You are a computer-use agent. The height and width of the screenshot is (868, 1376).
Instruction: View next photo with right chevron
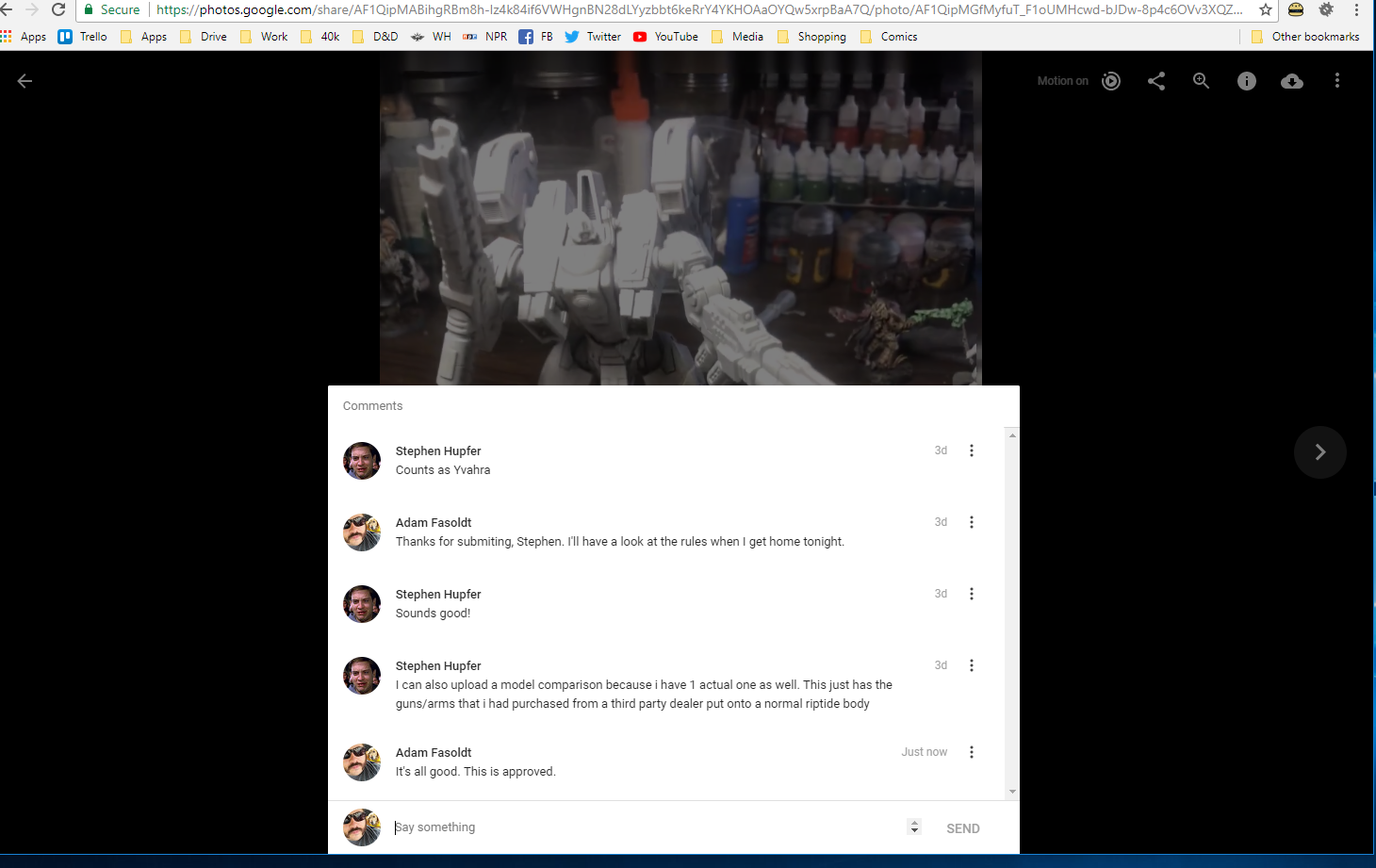1319,452
